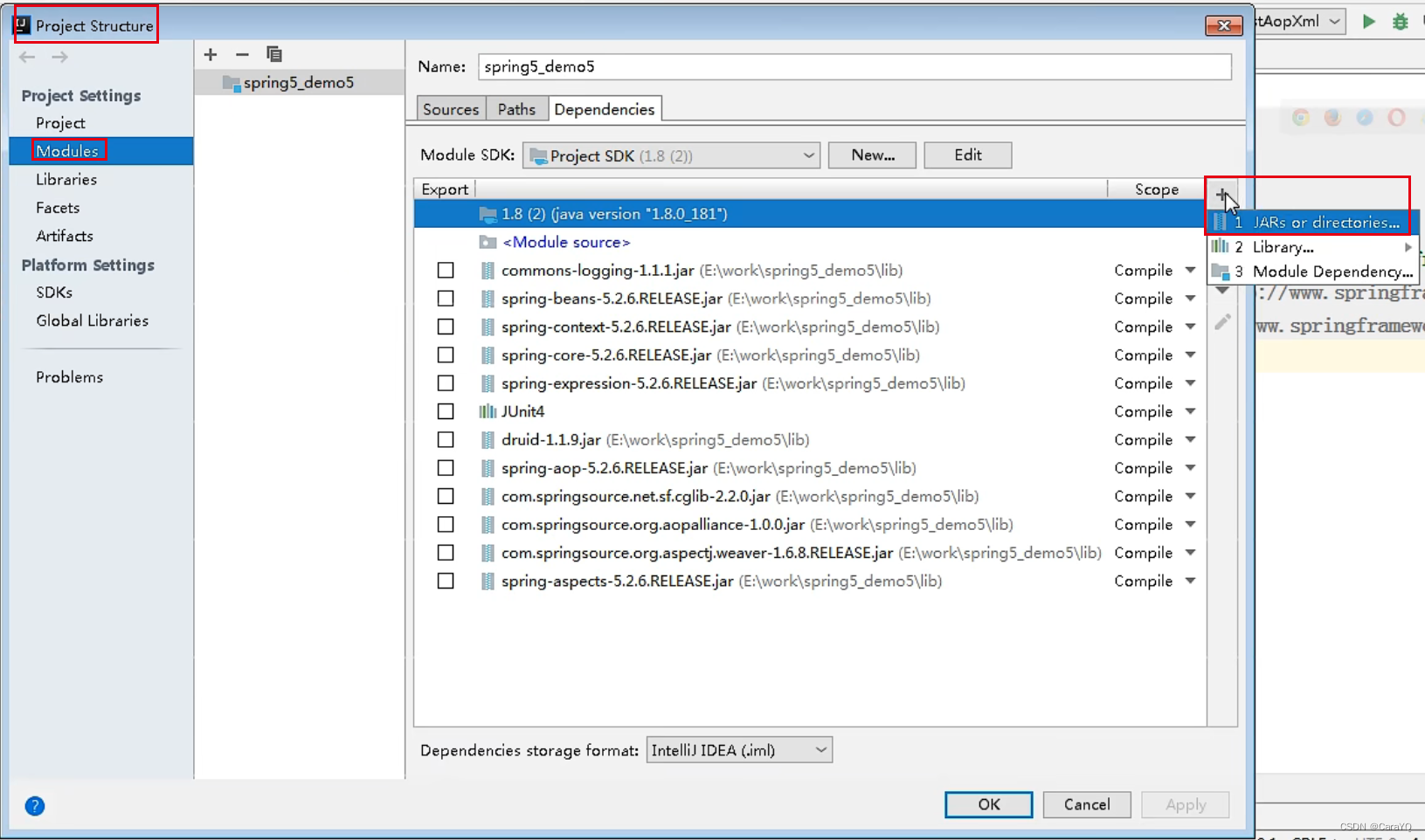The height and width of the screenshot is (840, 1425).
Task: Click the Opera browser icon in editor
Action: [1396, 118]
